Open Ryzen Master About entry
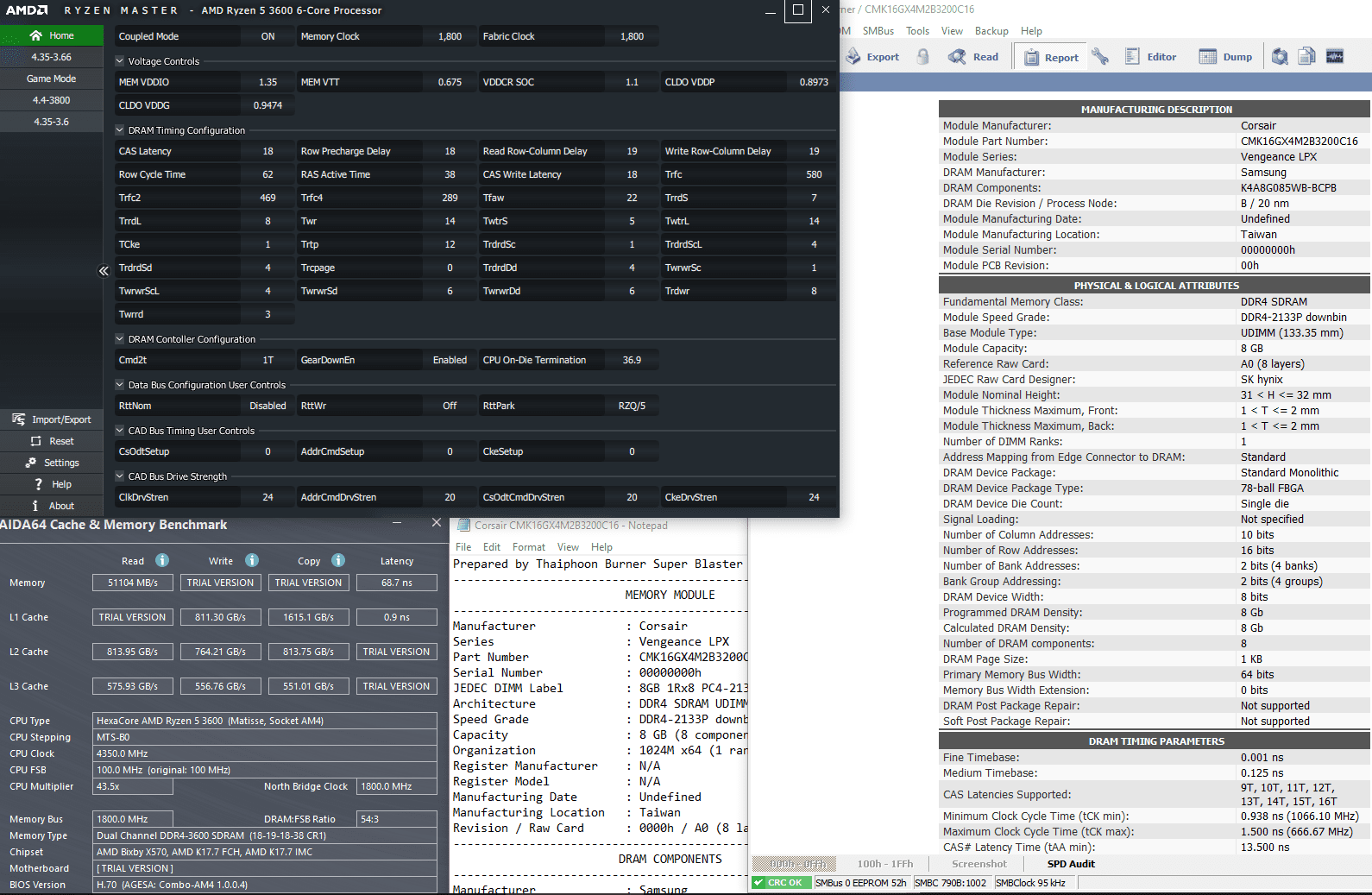This screenshot has width=1372, height=895. (52, 506)
